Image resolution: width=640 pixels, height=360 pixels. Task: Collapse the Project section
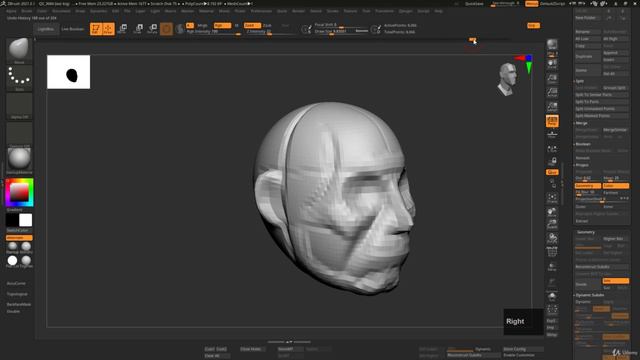click(x=582, y=165)
